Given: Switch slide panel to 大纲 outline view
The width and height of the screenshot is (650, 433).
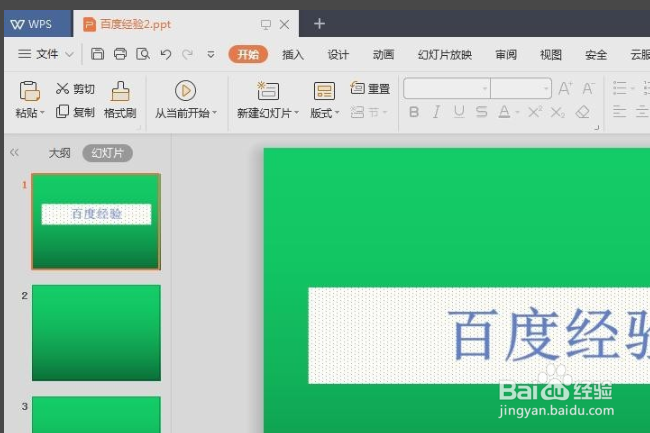Looking at the screenshot, I should tap(60, 153).
